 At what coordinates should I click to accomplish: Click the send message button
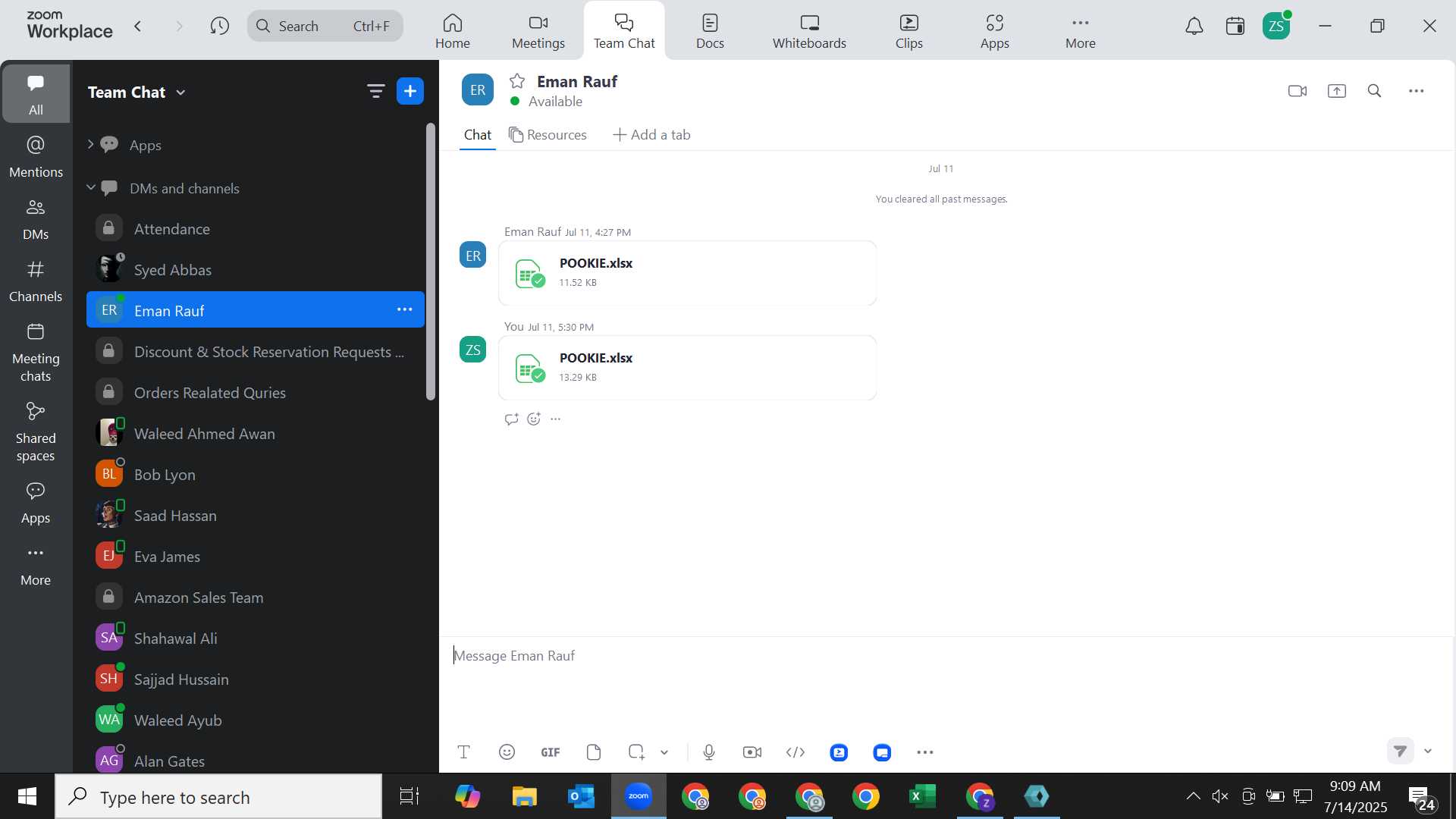point(1401,751)
